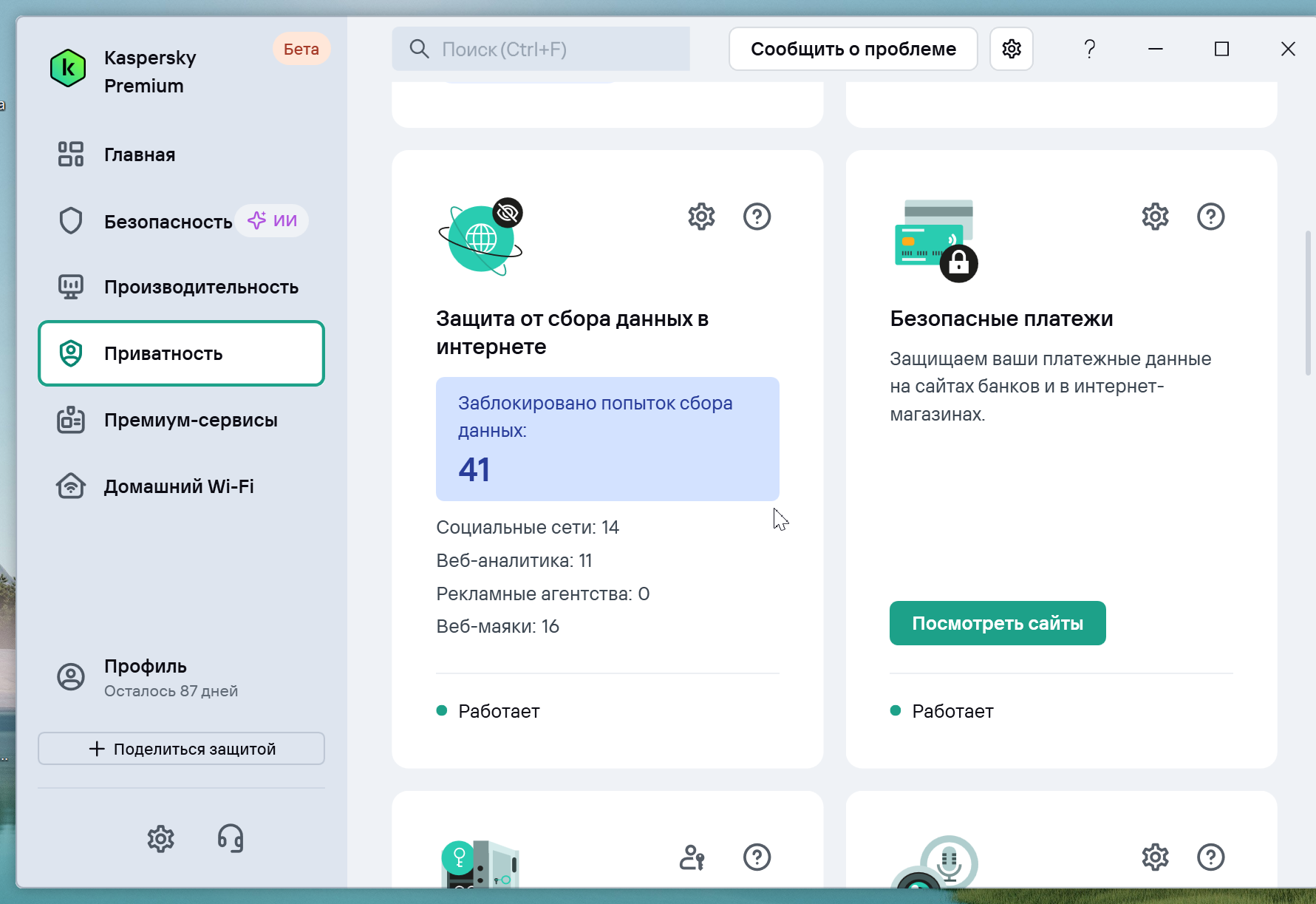Click the globe tracking-protection illustration icon

pos(481,237)
